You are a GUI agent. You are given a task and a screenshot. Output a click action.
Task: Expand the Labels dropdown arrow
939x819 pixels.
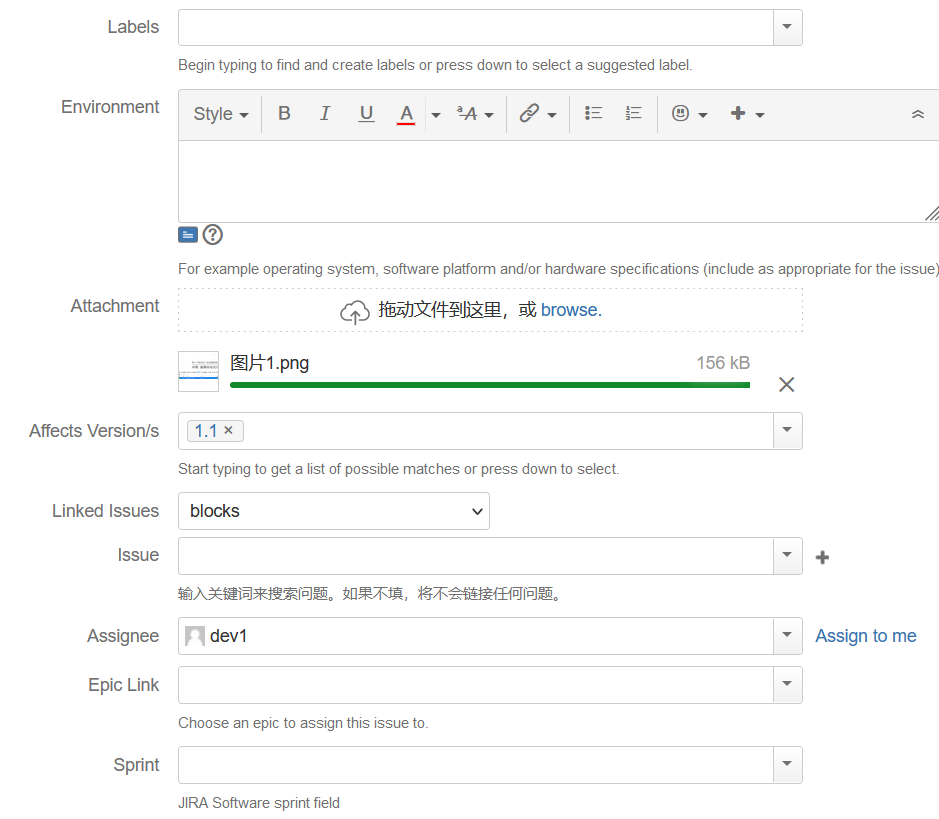pos(787,28)
